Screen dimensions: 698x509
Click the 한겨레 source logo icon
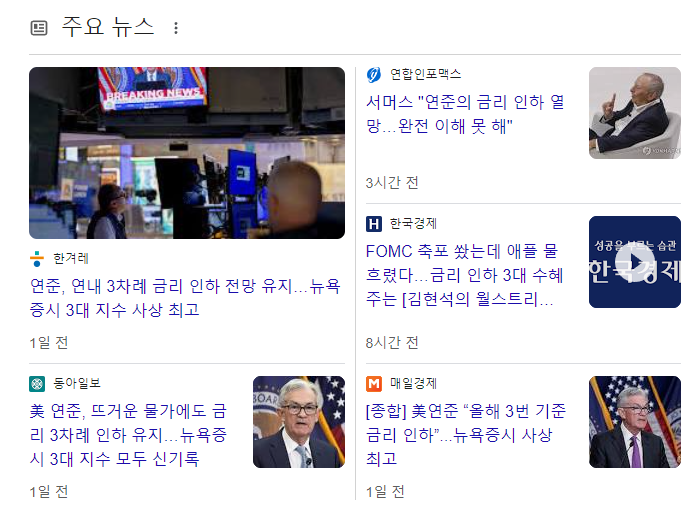click(x=37, y=259)
